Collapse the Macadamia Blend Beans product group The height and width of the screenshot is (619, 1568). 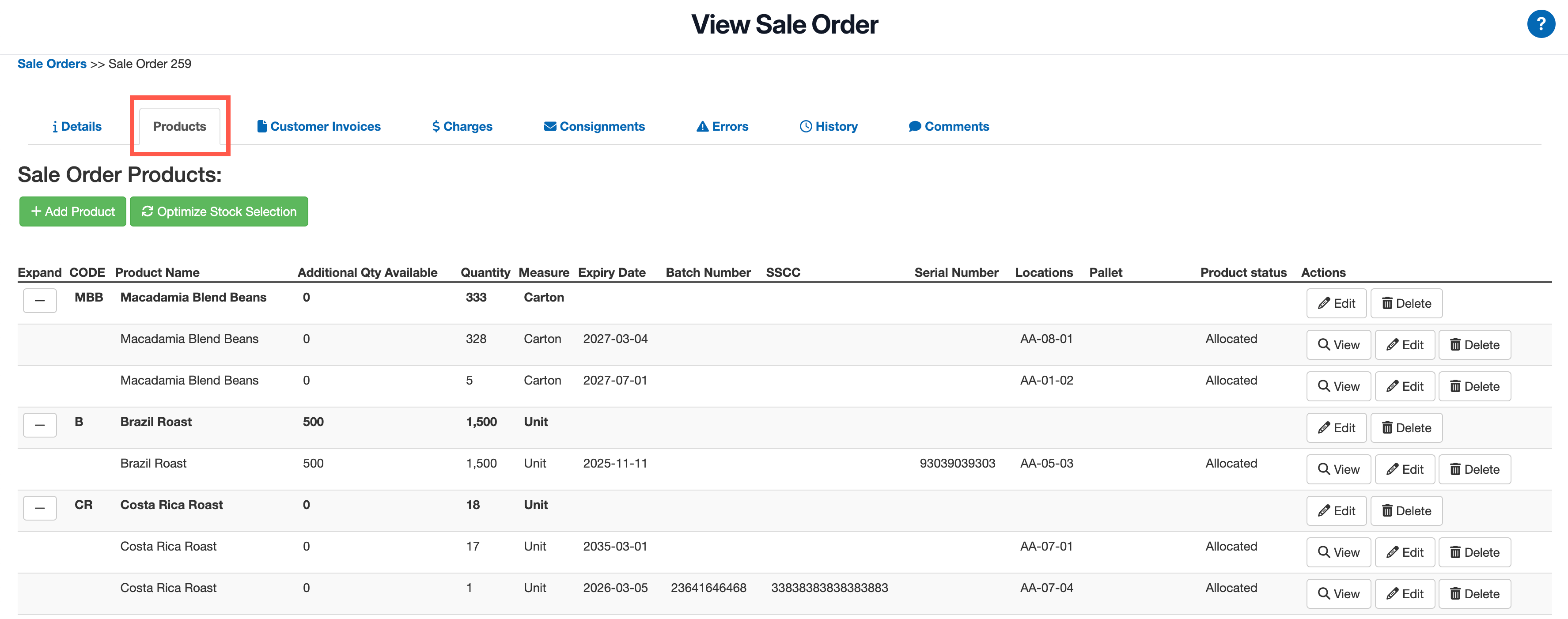(x=40, y=300)
